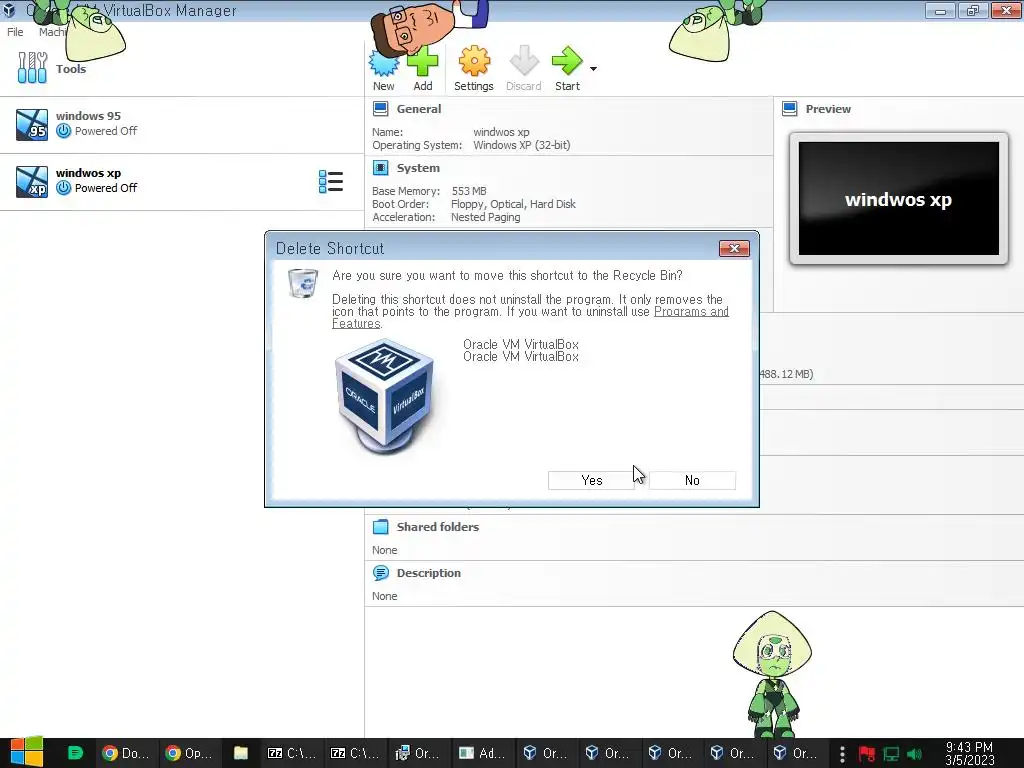The width and height of the screenshot is (1024, 768).
Task: Open the windwos xp machine list menu icon
Action: 330,182
